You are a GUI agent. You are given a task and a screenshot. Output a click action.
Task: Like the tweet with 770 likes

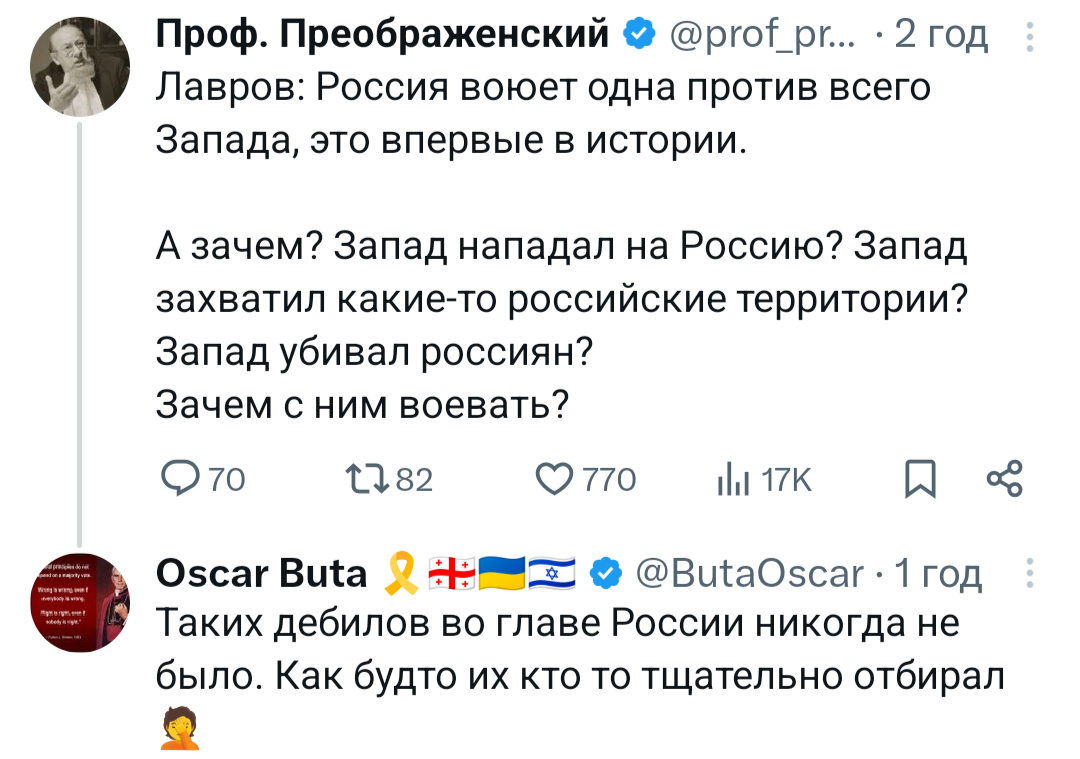555,480
